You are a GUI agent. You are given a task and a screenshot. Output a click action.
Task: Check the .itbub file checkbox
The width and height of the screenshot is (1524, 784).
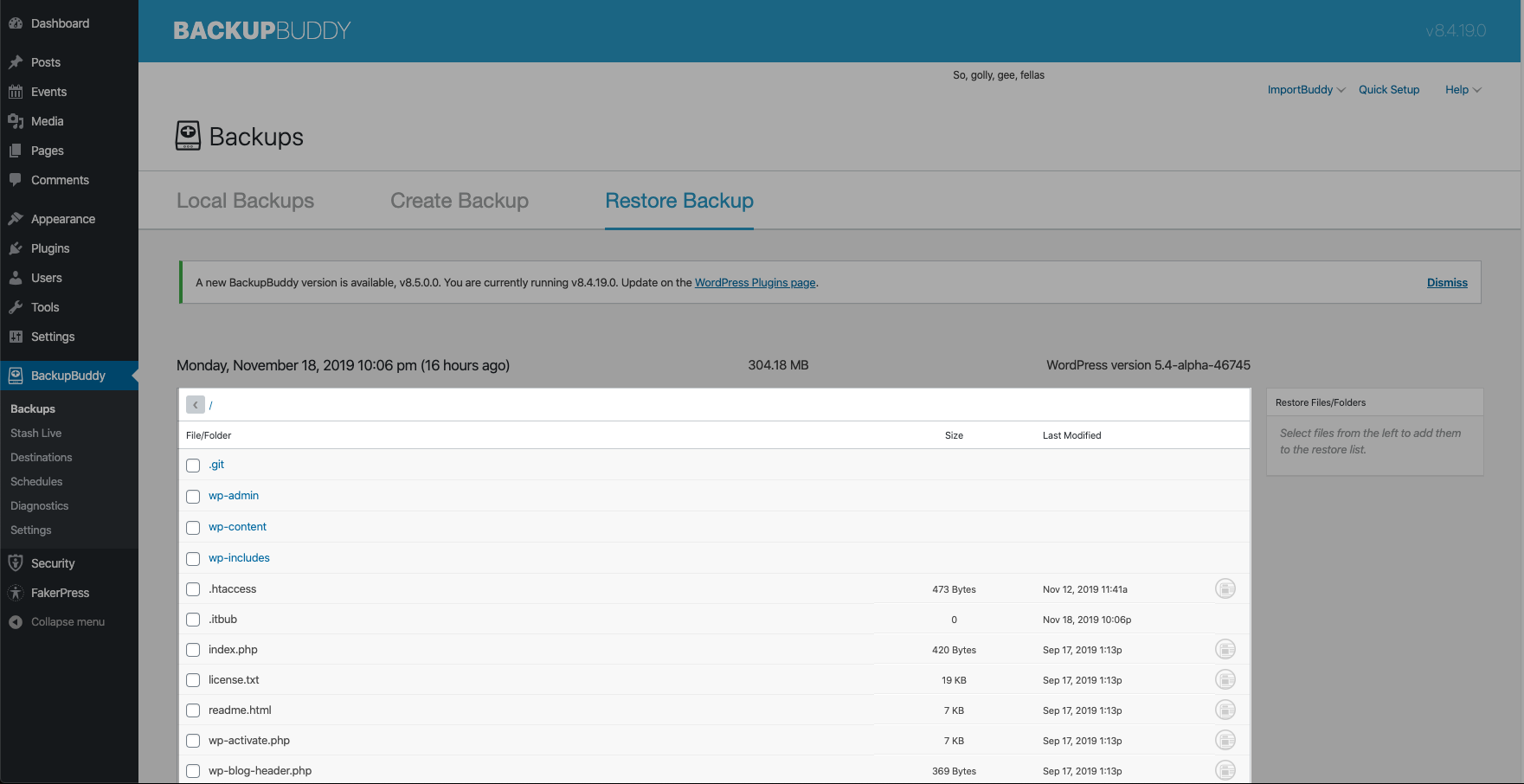pyautogui.click(x=193, y=620)
